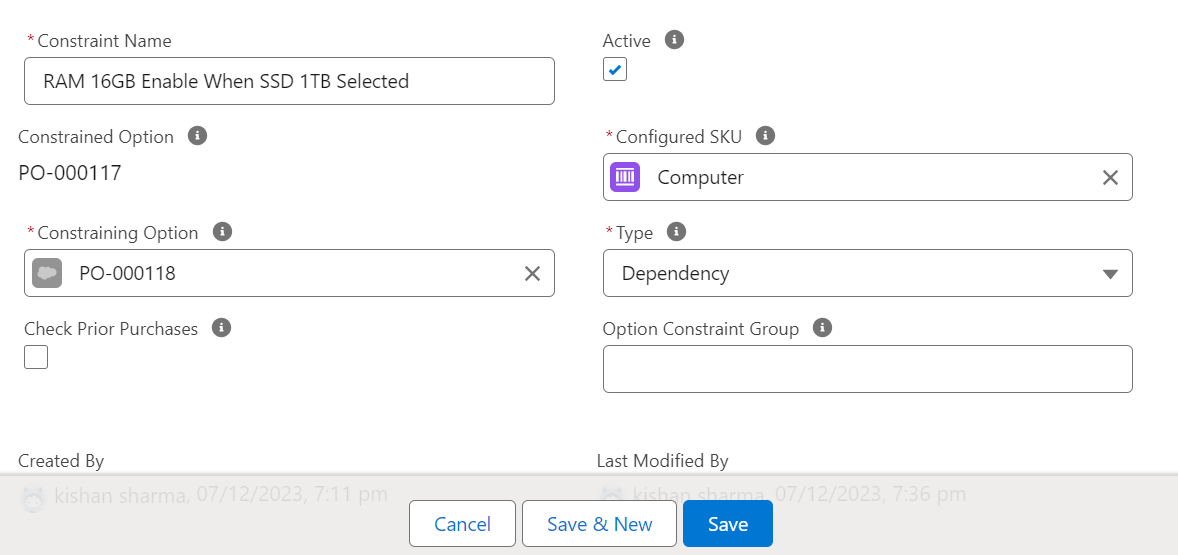Click into the Constraint Name text field
Screen dimensions: 1178x555
[289, 81]
